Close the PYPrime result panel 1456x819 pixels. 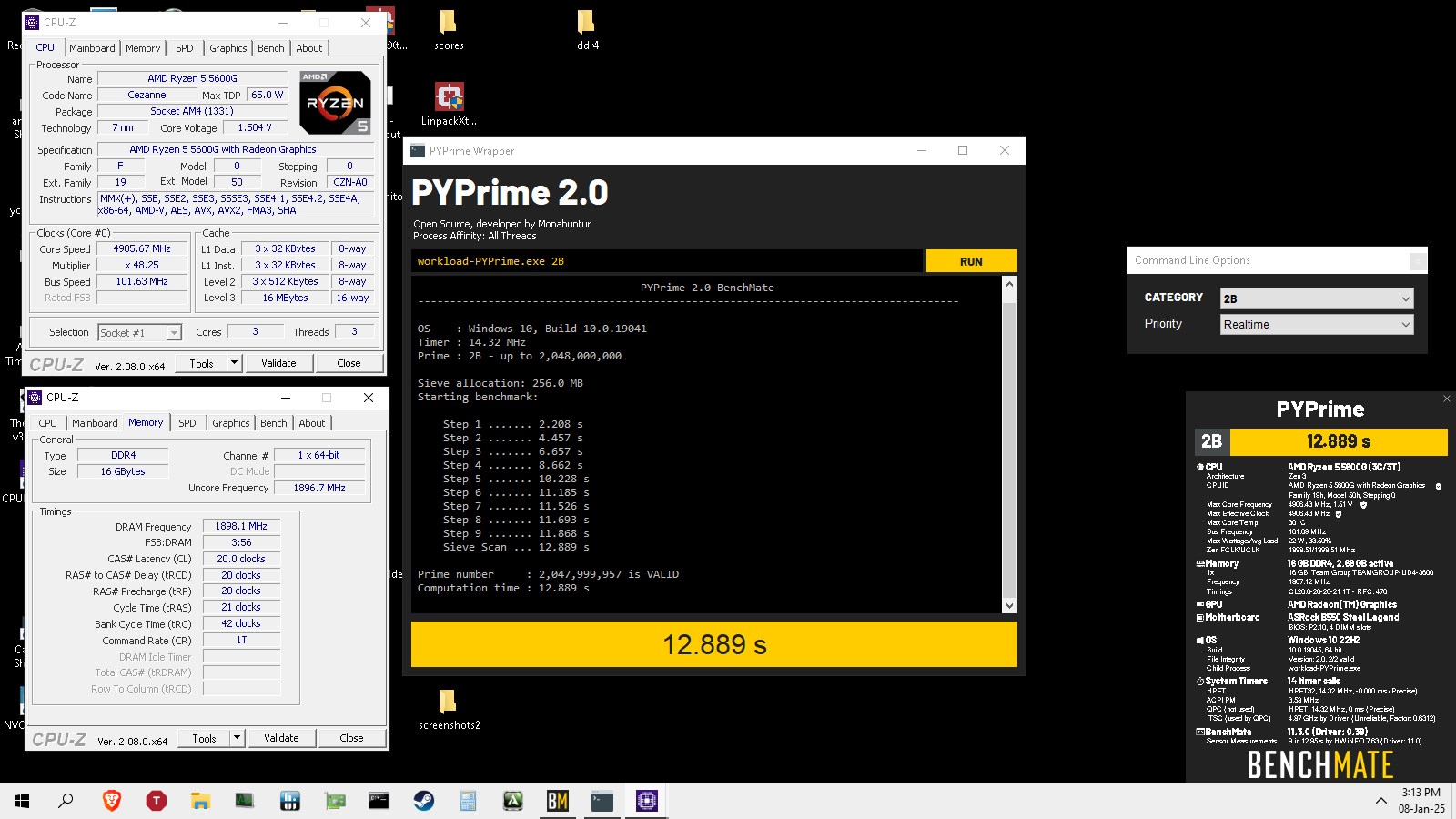(1447, 399)
